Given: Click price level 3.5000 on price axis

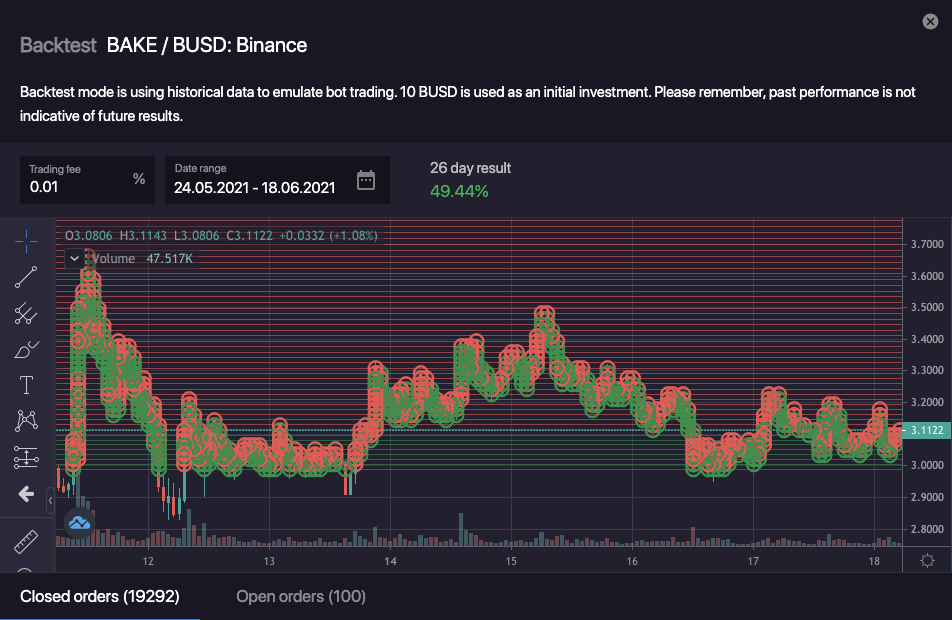Looking at the screenshot, I should tap(927, 307).
